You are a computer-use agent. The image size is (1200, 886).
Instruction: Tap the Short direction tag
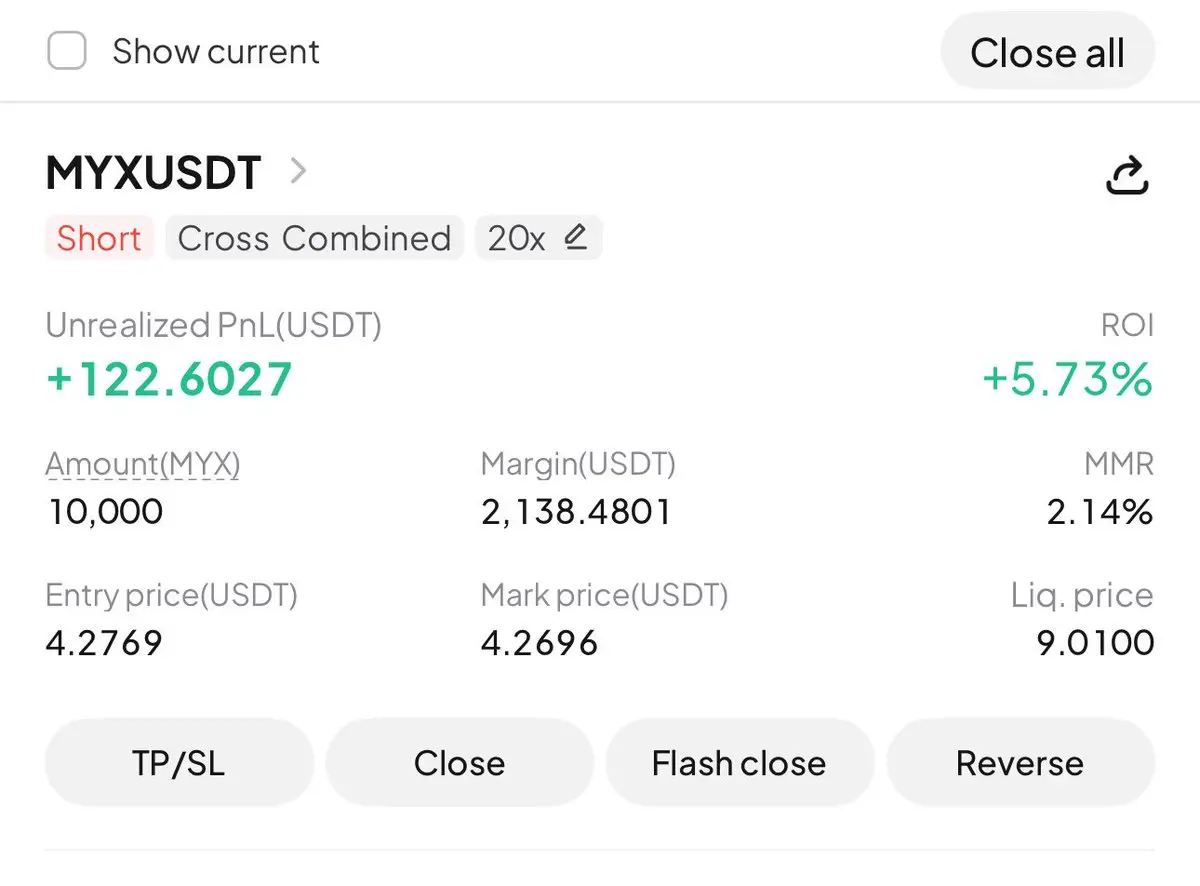(99, 238)
